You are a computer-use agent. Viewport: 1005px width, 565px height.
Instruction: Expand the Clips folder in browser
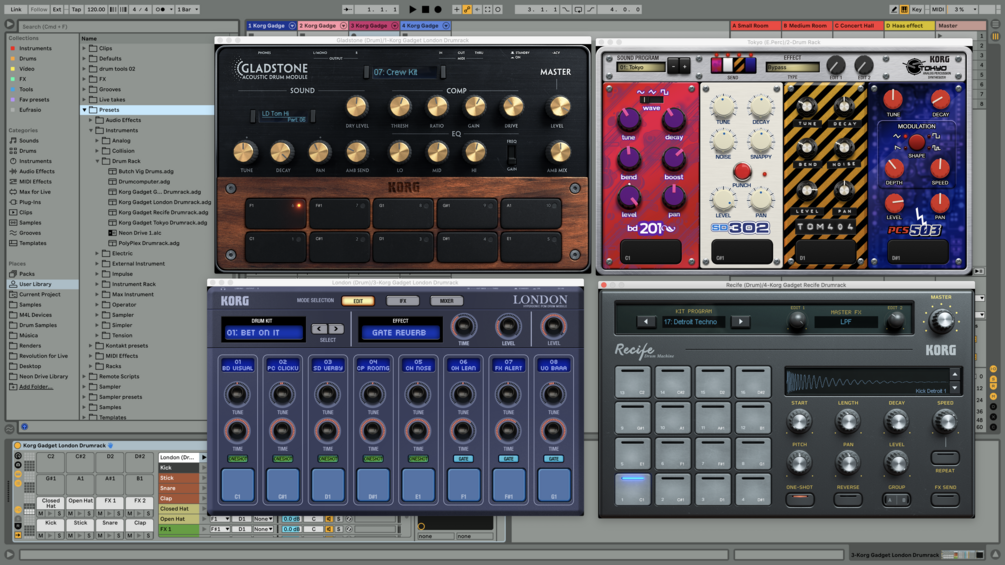coord(84,48)
